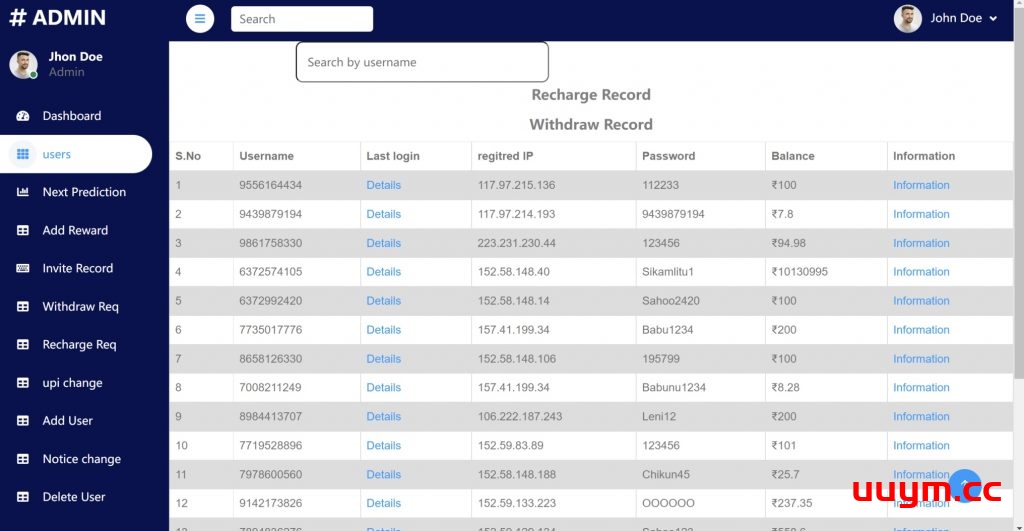Click the Next Prediction chart icon
Screen dimensions: 1024x531
pyautogui.click(x=23, y=192)
